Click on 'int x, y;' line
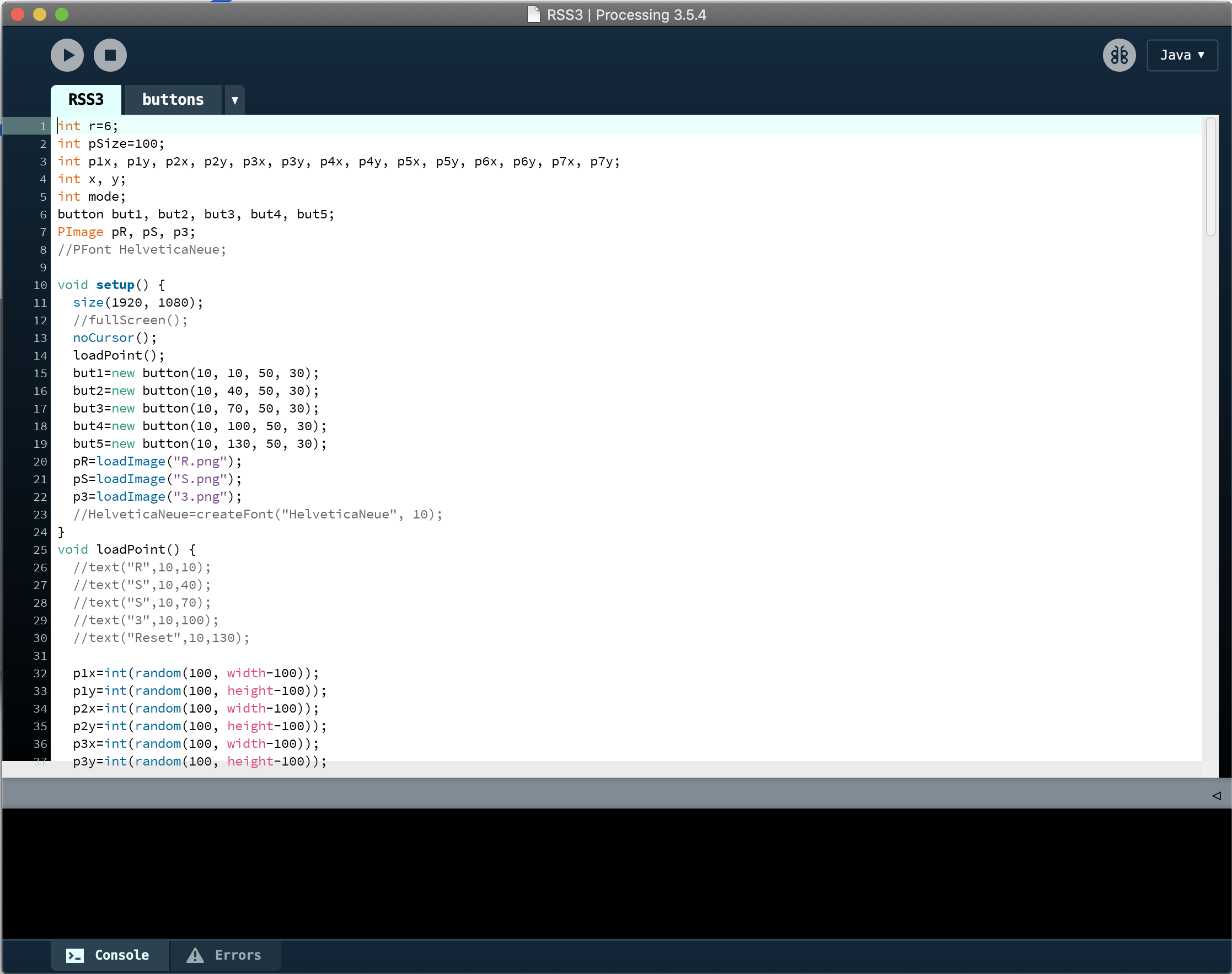The height and width of the screenshot is (974, 1232). (91, 179)
